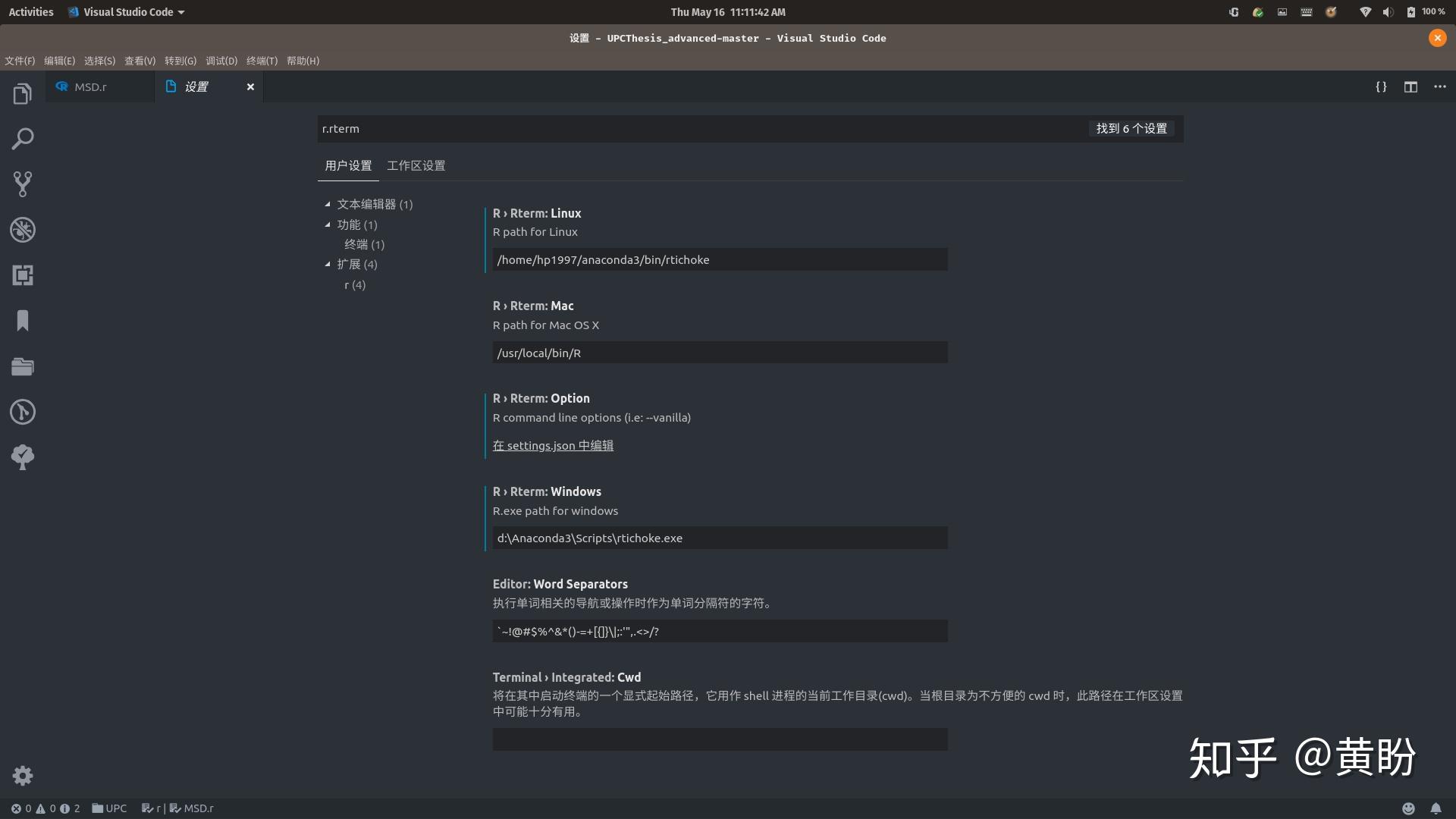Toggle split editor layout with the top-right icon
This screenshot has height=819, width=1456.
1410,86
